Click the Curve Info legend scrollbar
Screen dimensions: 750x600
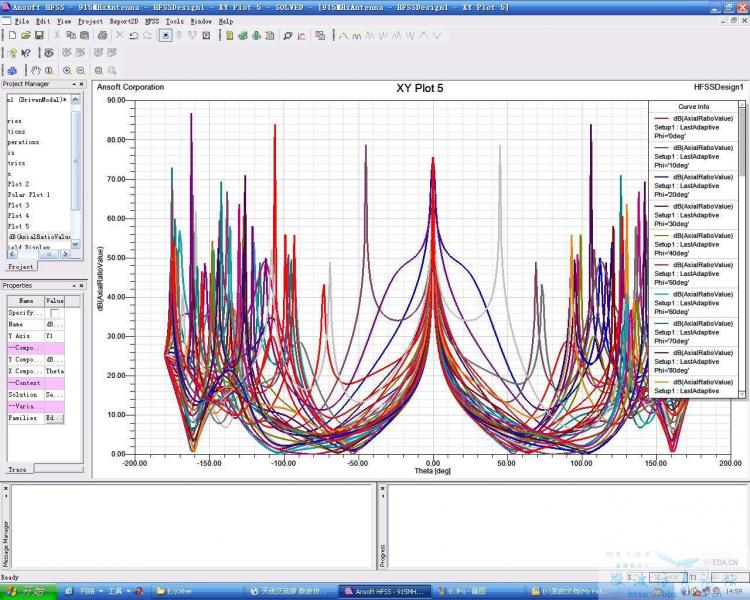point(742,135)
